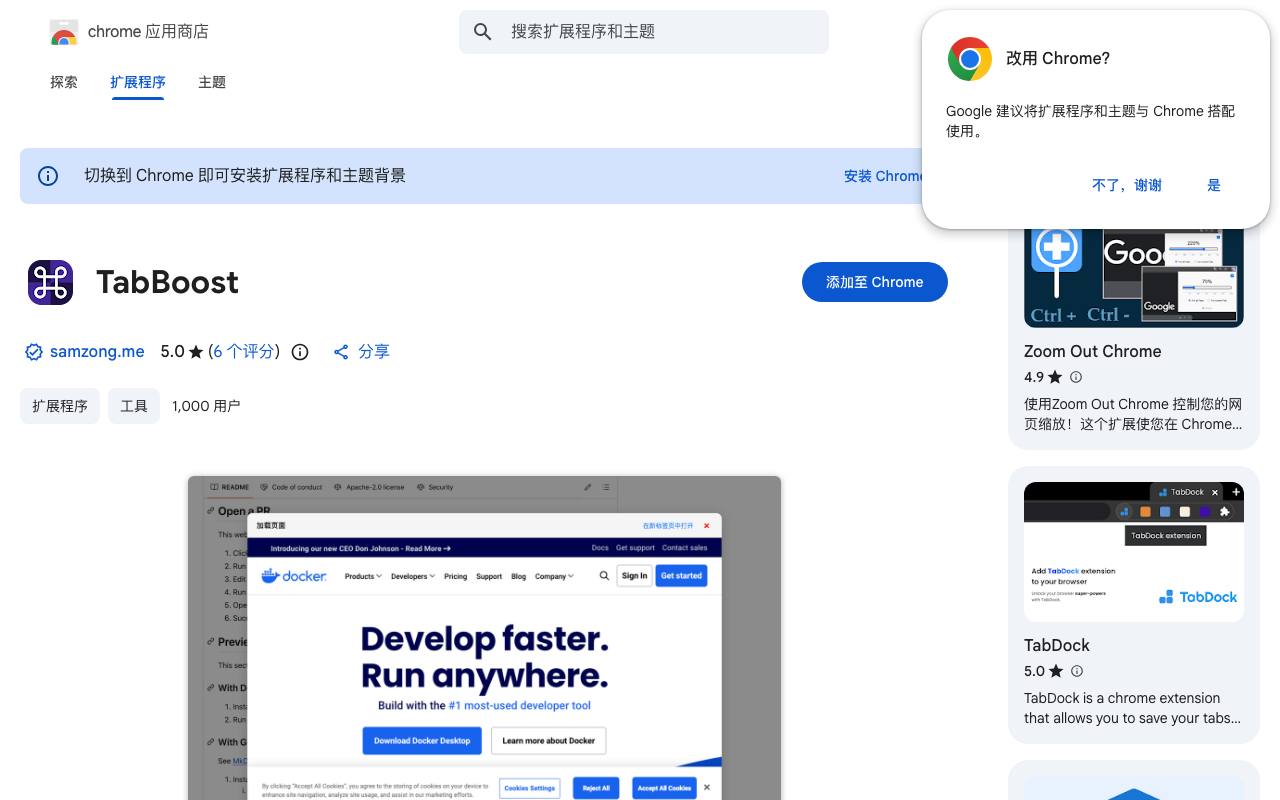Click the verified badge next to samzong.me
The height and width of the screenshot is (800, 1280).
[34, 352]
